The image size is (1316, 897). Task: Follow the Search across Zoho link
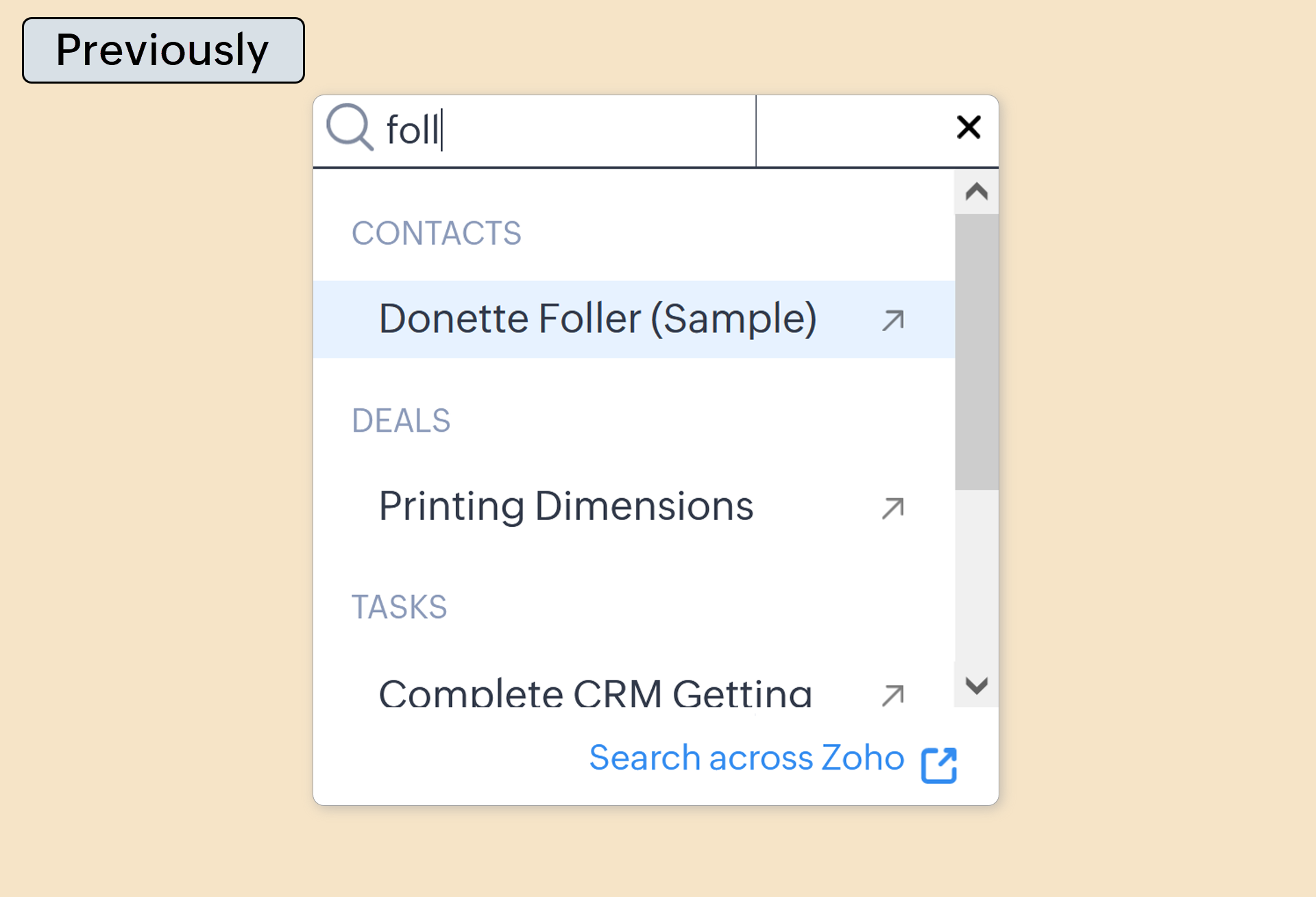[746, 758]
